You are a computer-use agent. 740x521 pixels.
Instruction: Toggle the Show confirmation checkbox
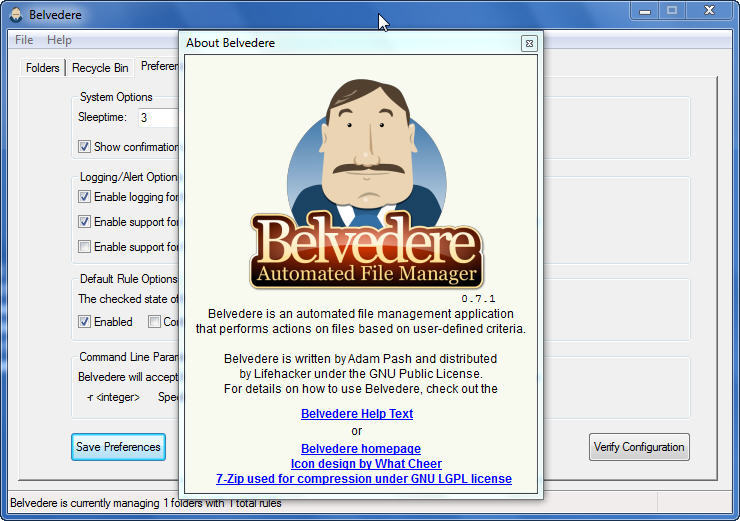84,147
